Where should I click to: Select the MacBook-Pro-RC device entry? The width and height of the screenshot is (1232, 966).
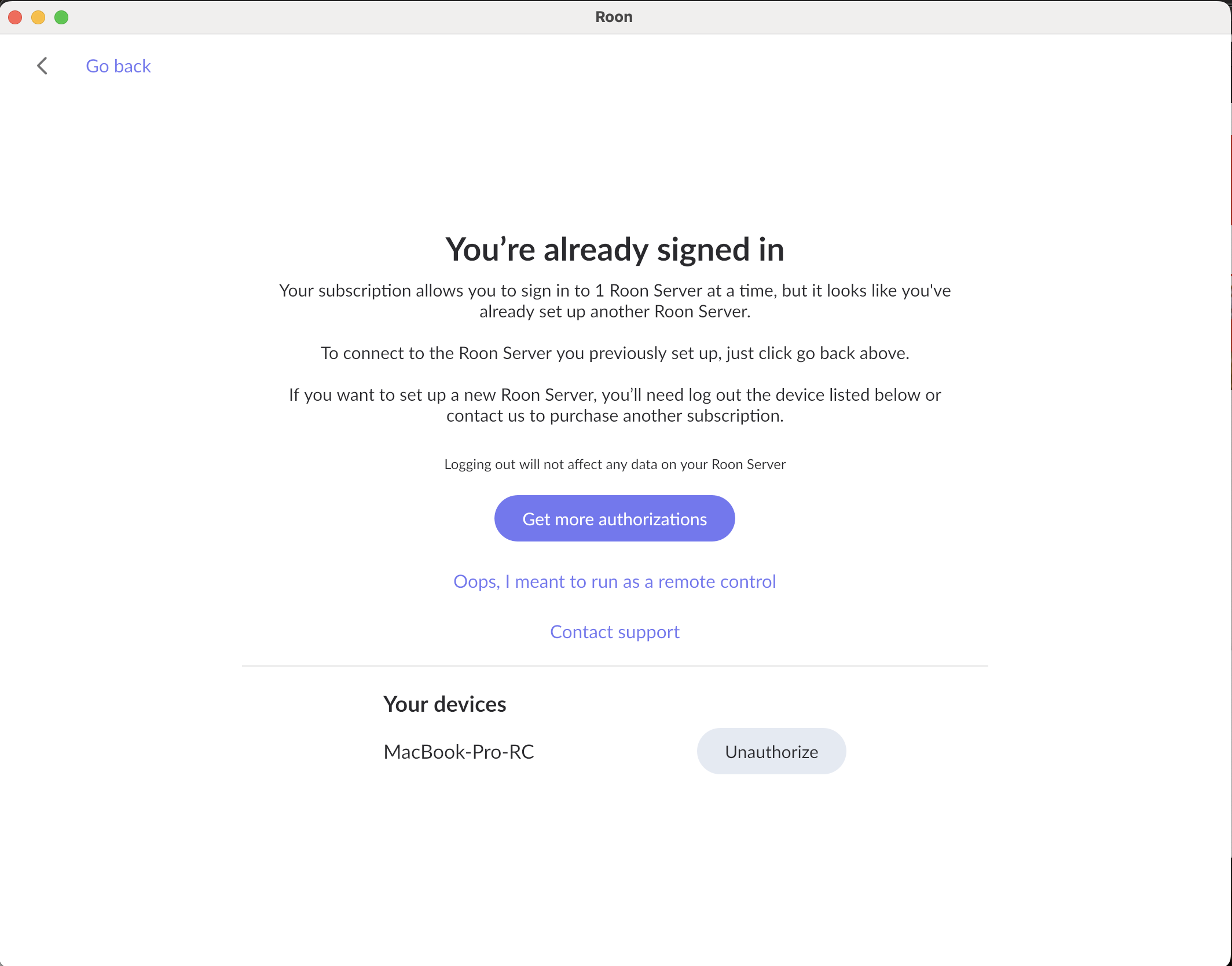[x=459, y=751]
